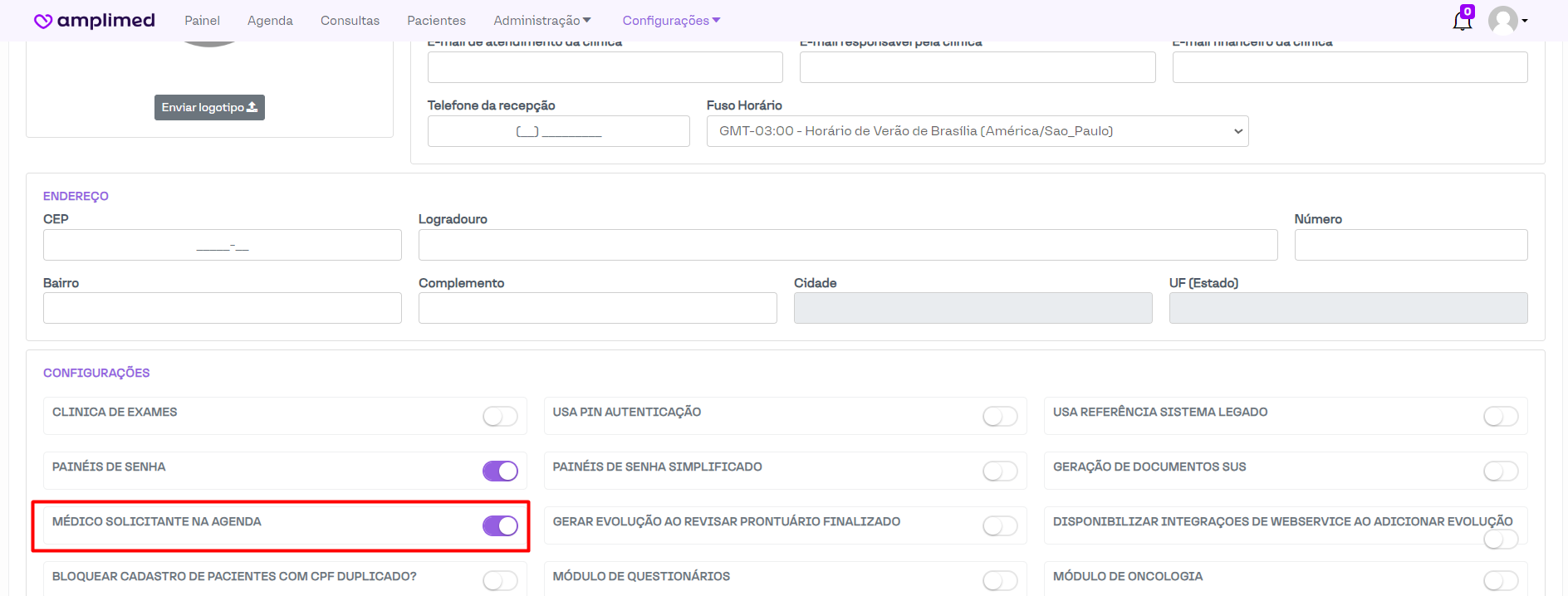The width and height of the screenshot is (1568, 596).
Task: Focus the Telefone da recepção field
Action: pyautogui.click(x=558, y=131)
